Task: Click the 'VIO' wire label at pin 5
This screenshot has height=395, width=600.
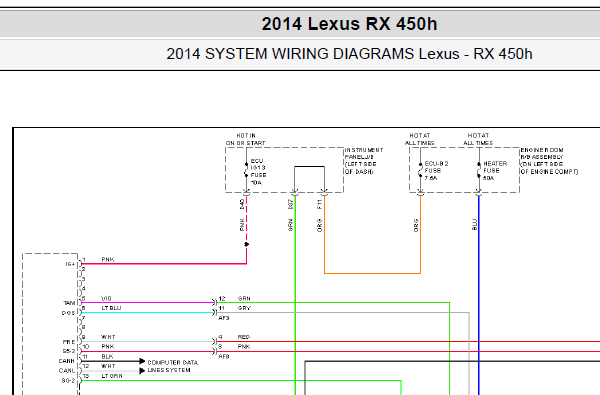Action: coord(106,299)
